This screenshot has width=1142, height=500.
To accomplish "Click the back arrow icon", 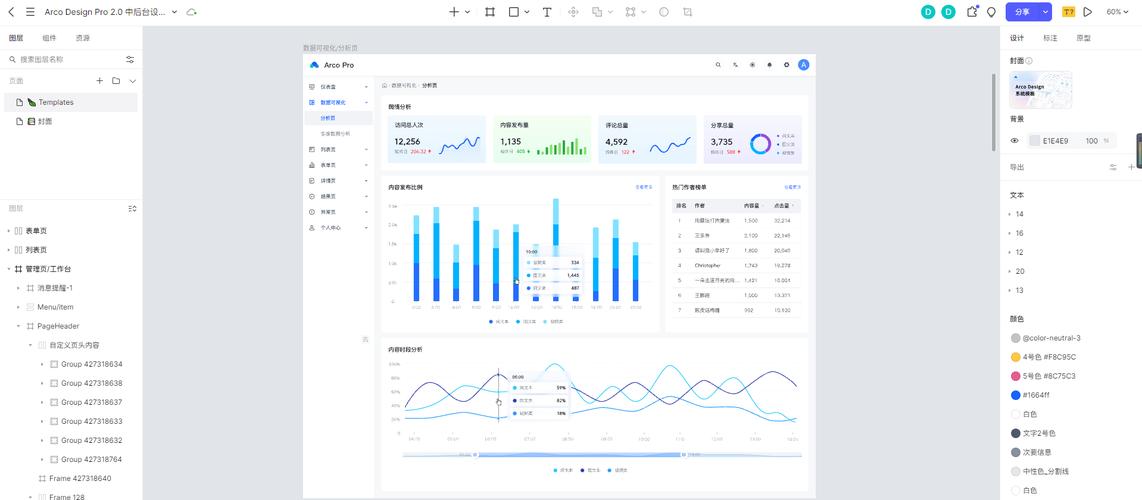I will click(11, 12).
